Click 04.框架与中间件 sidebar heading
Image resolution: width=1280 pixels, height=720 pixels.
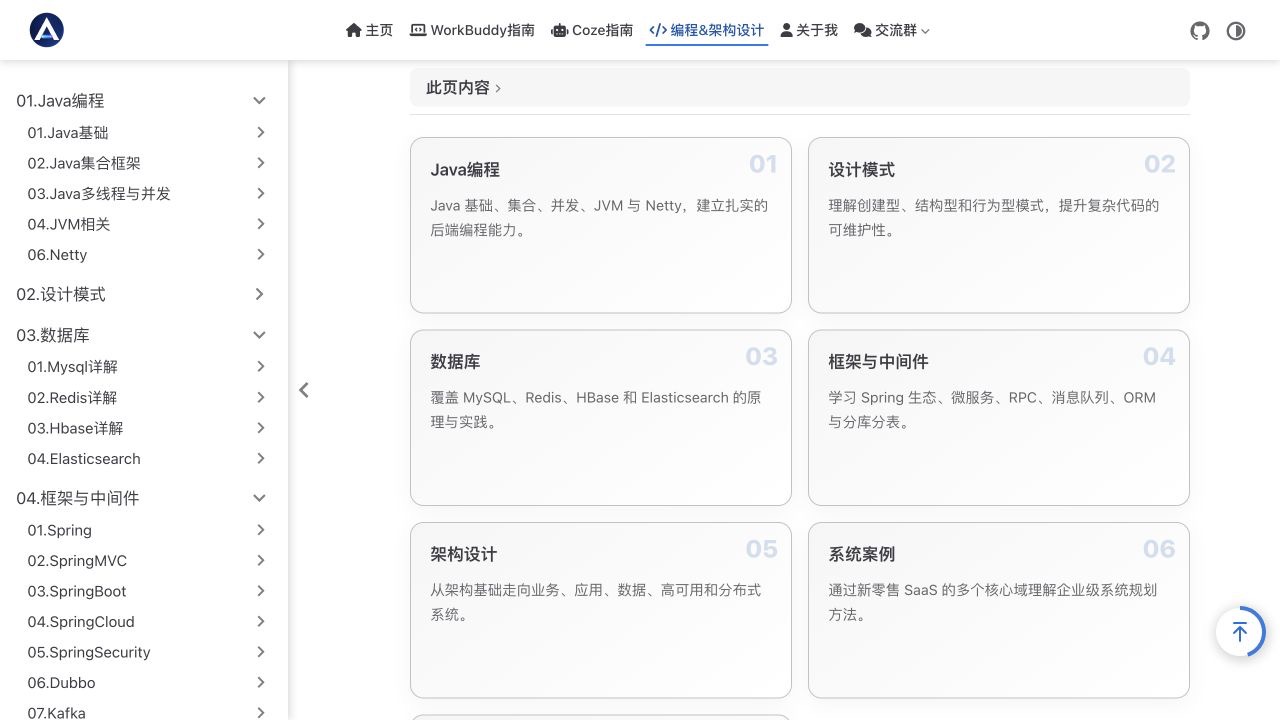click(78, 498)
